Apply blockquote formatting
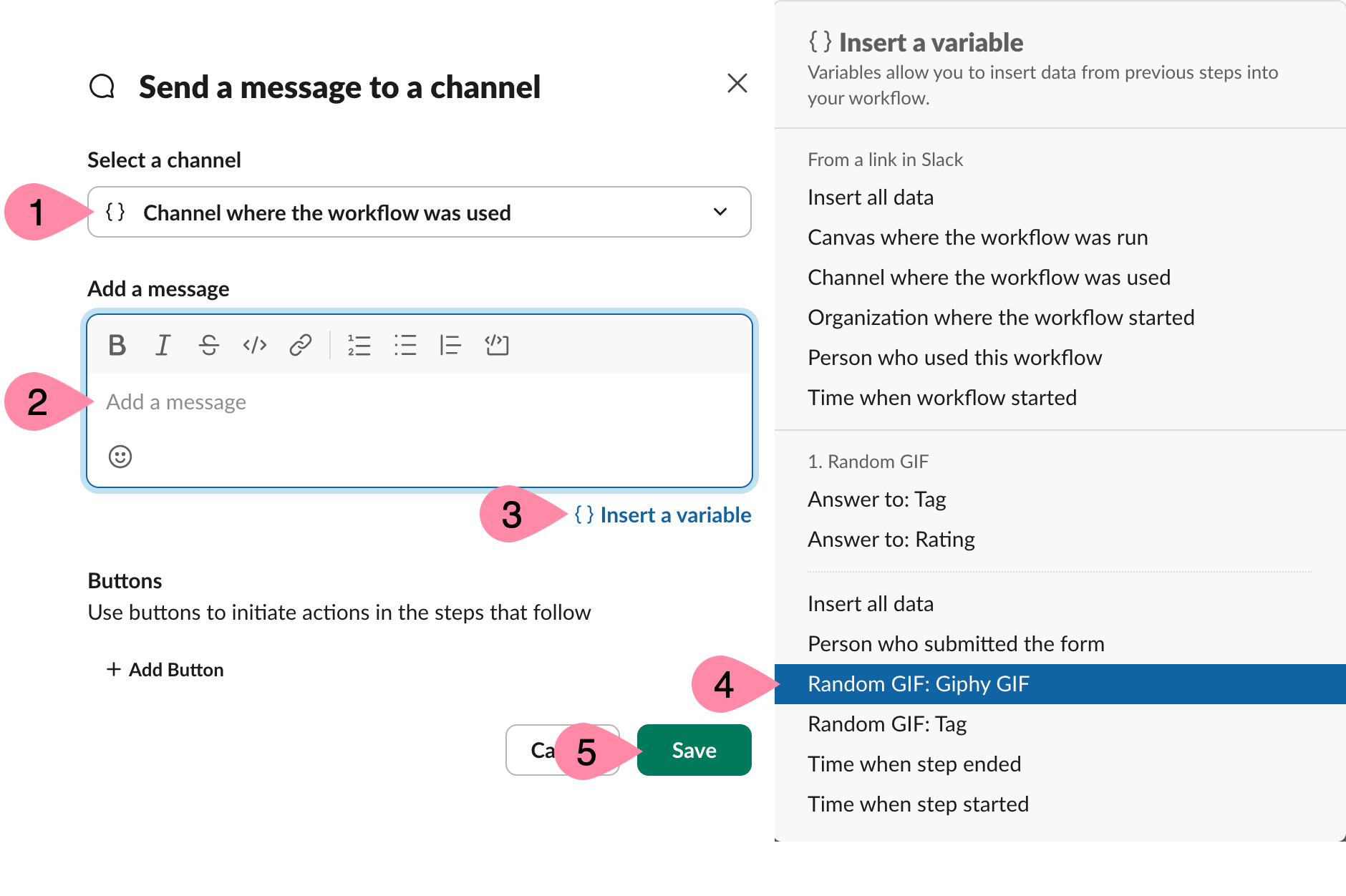This screenshot has height=896, width=1346. (450, 346)
